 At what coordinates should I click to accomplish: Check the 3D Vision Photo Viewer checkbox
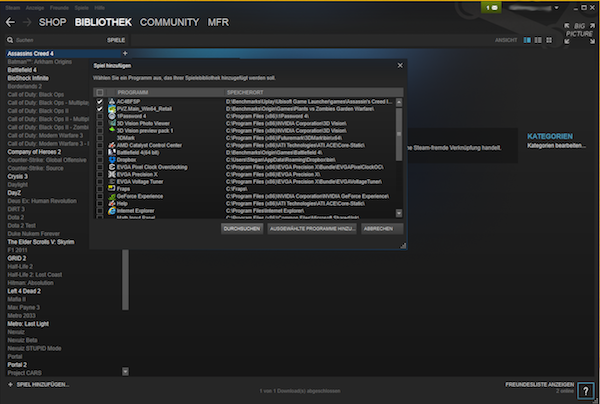click(x=100, y=124)
